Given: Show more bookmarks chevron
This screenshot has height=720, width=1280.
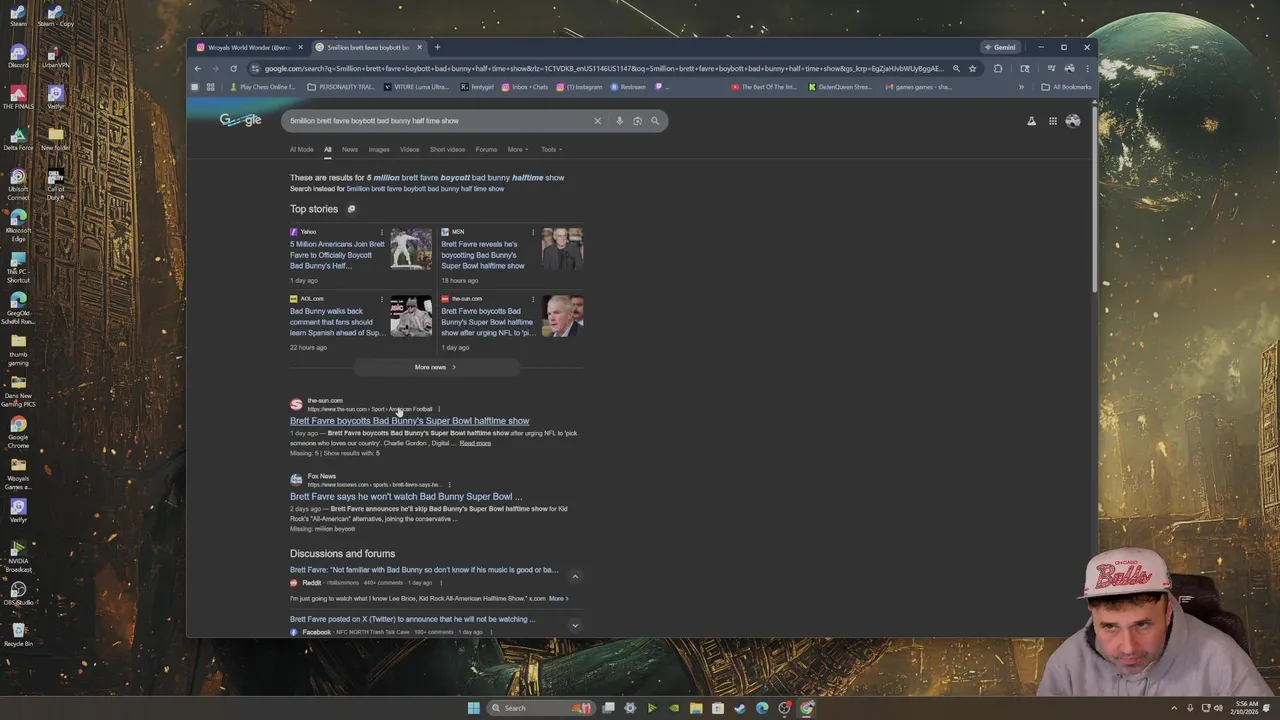Looking at the screenshot, I should coord(1021,87).
